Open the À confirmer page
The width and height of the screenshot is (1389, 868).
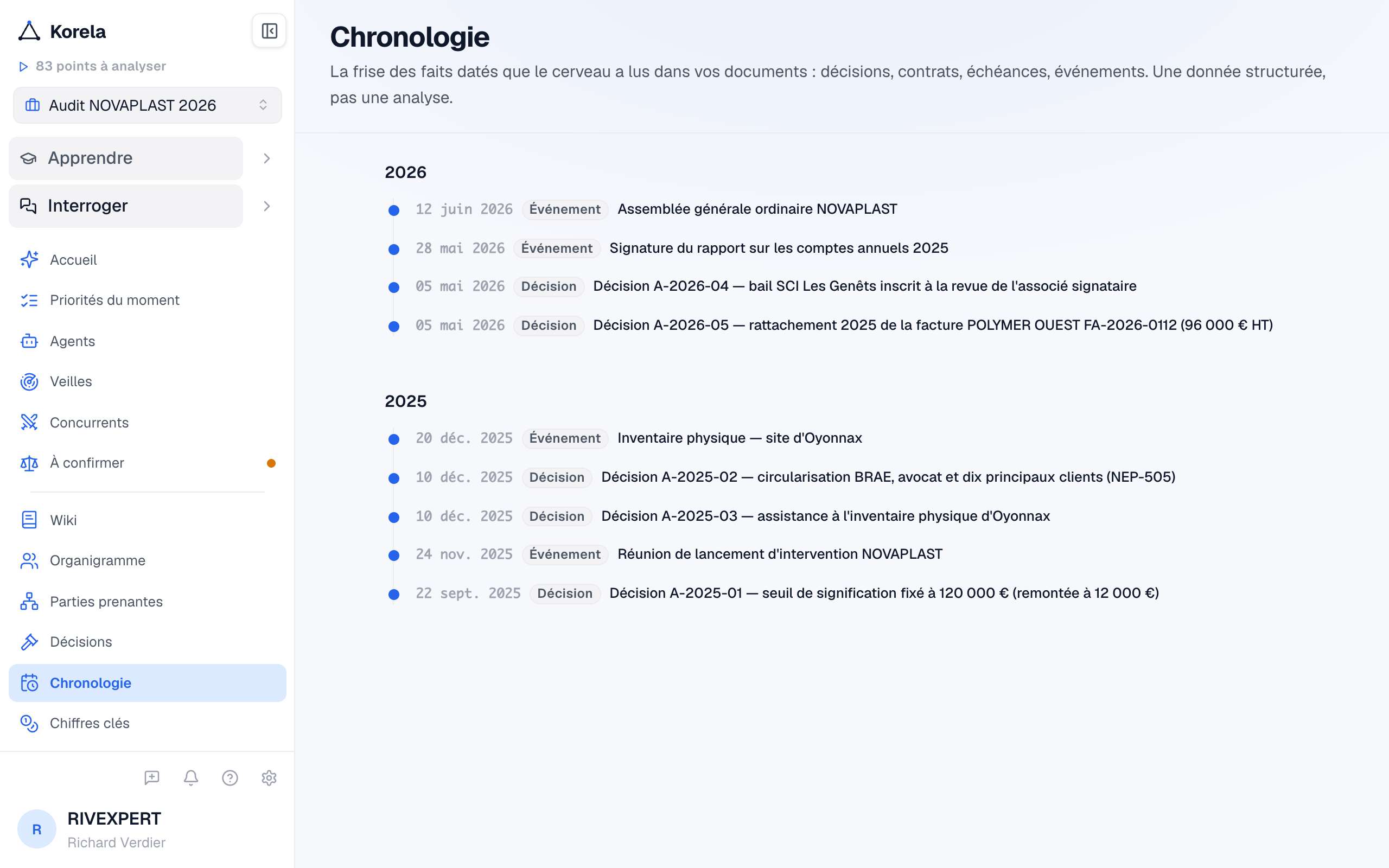(148, 463)
